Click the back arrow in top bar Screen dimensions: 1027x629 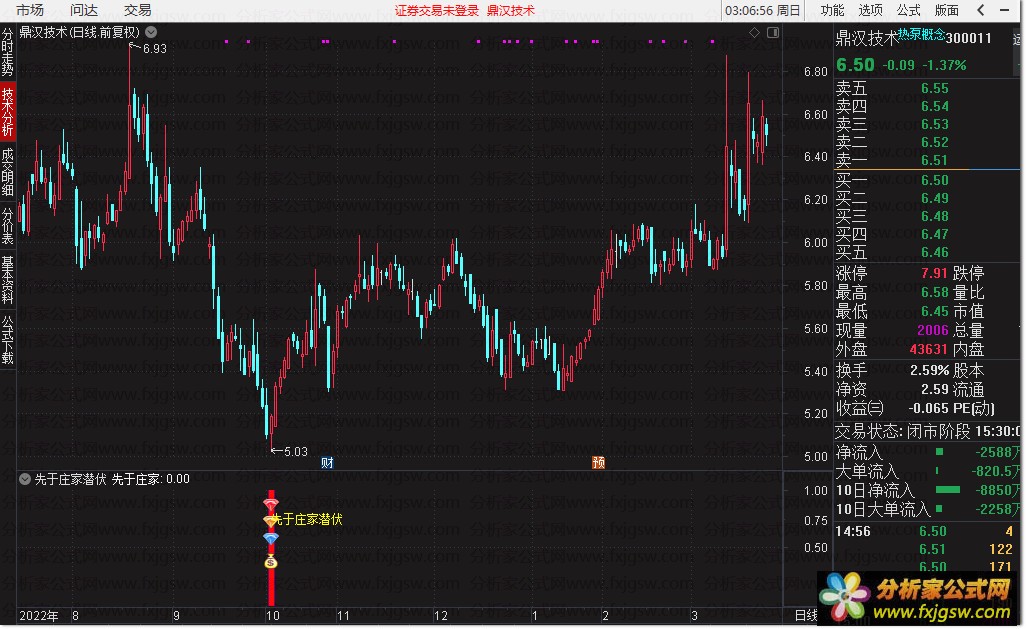tap(980, 10)
